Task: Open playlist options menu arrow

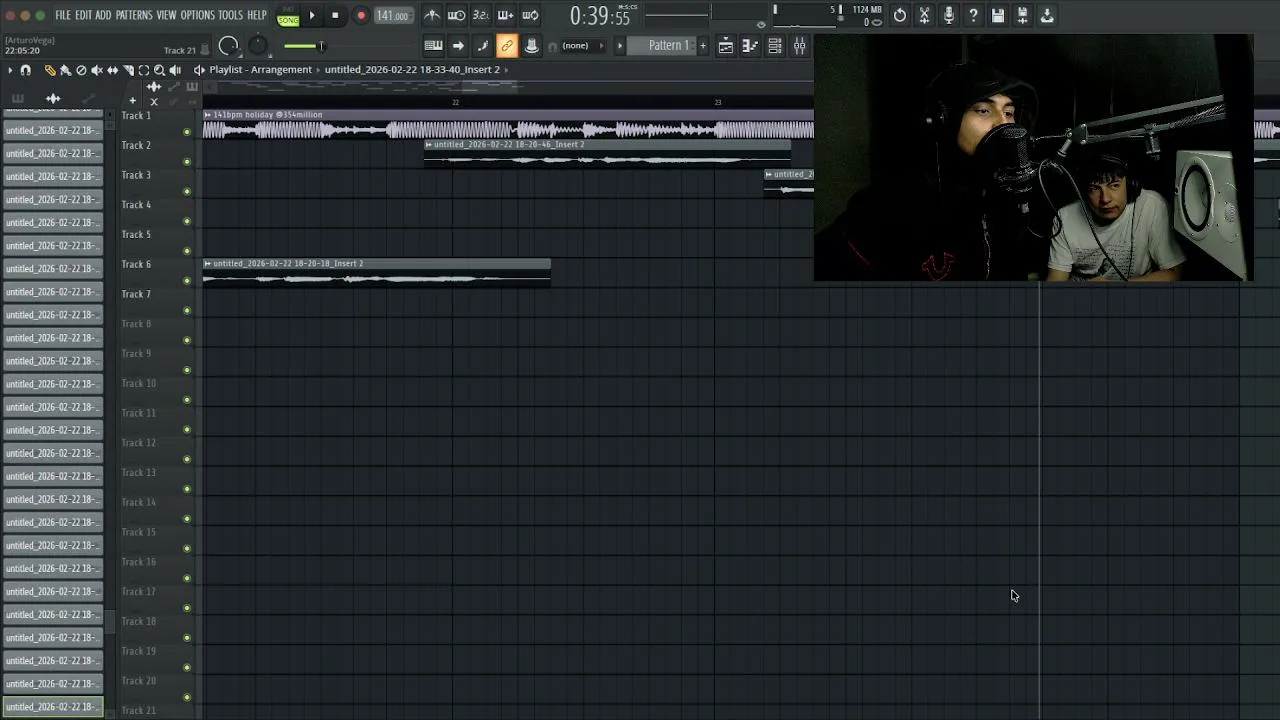Action: 10,70
